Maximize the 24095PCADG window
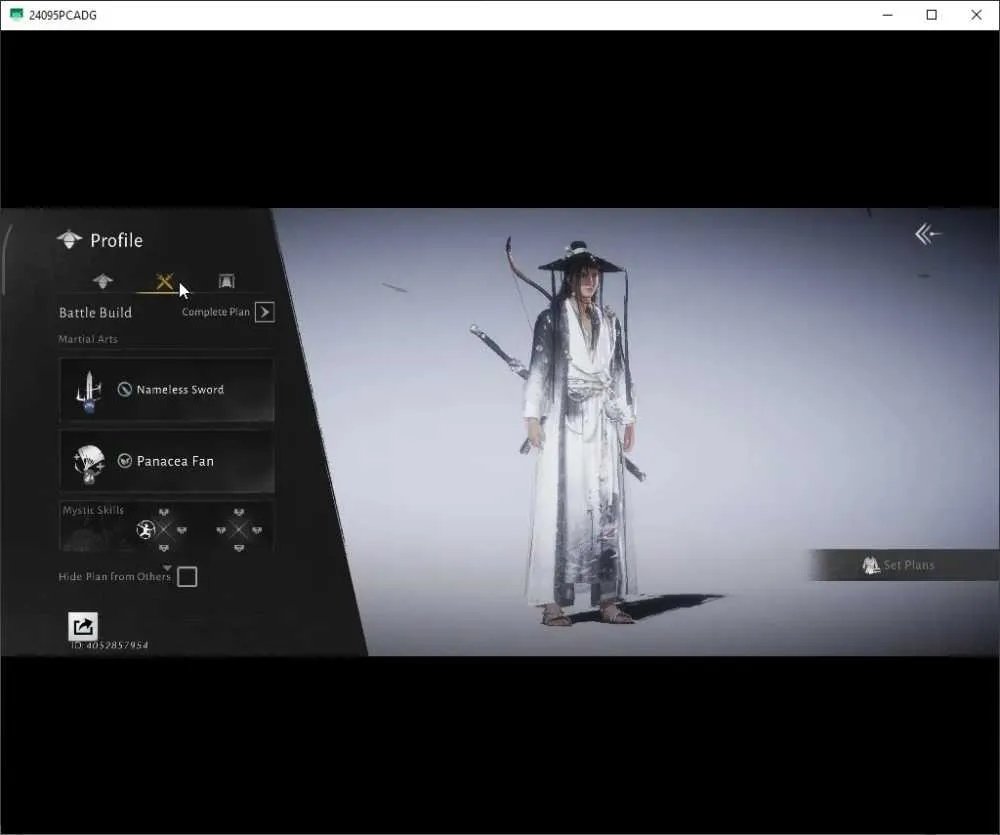The width and height of the screenshot is (1000, 835). click(932, 15)
